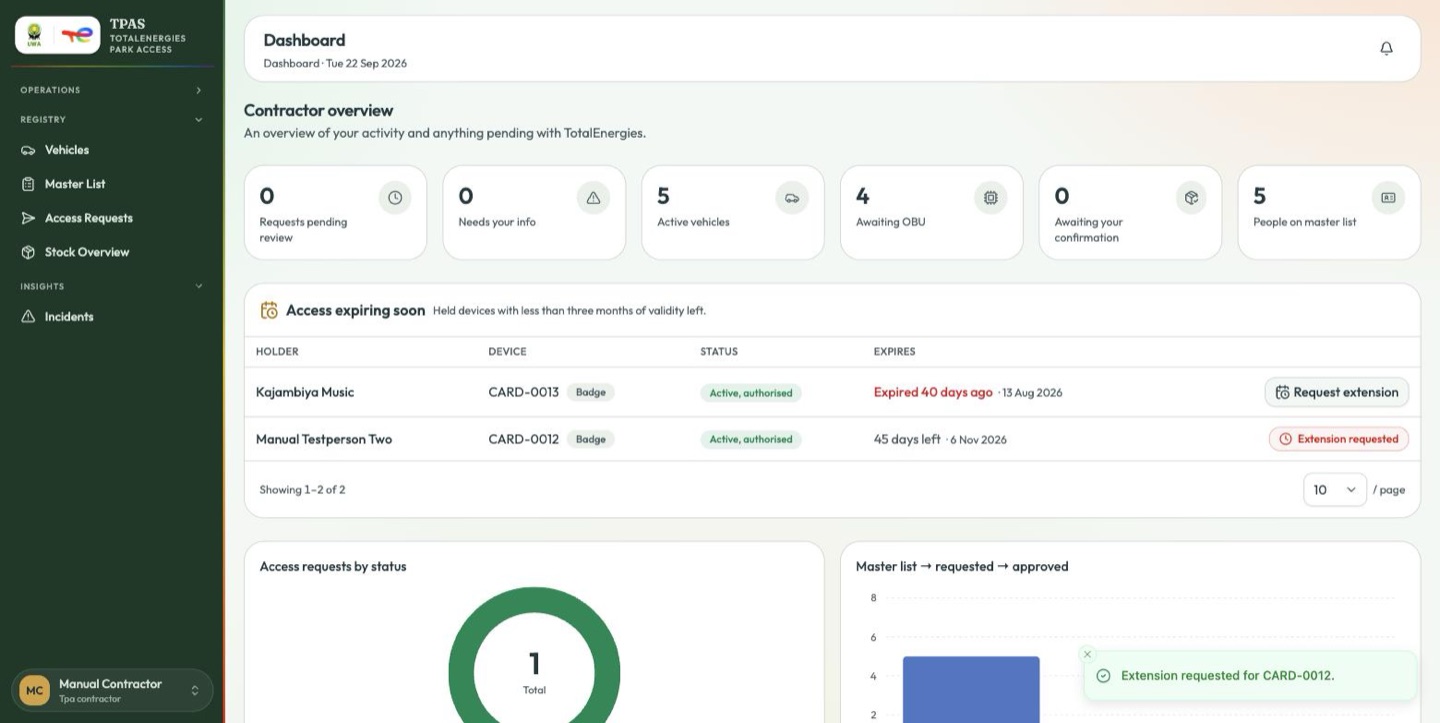Click the Active, authorised status for Manual Testperson Two
Image resolution: width=1440 pixels, height=723 pixels.
[x=751, y=439]
